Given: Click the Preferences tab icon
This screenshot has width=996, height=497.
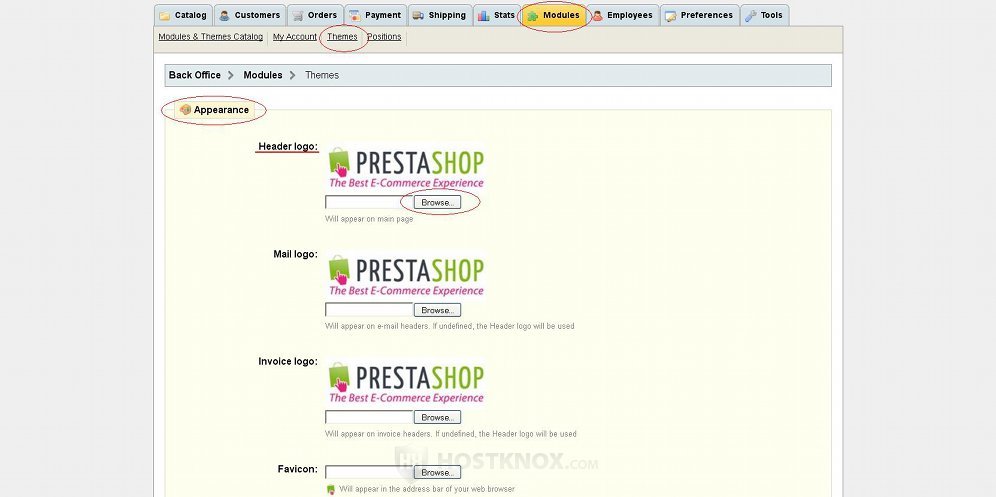Looking at the screenshot, I should 671,16.
